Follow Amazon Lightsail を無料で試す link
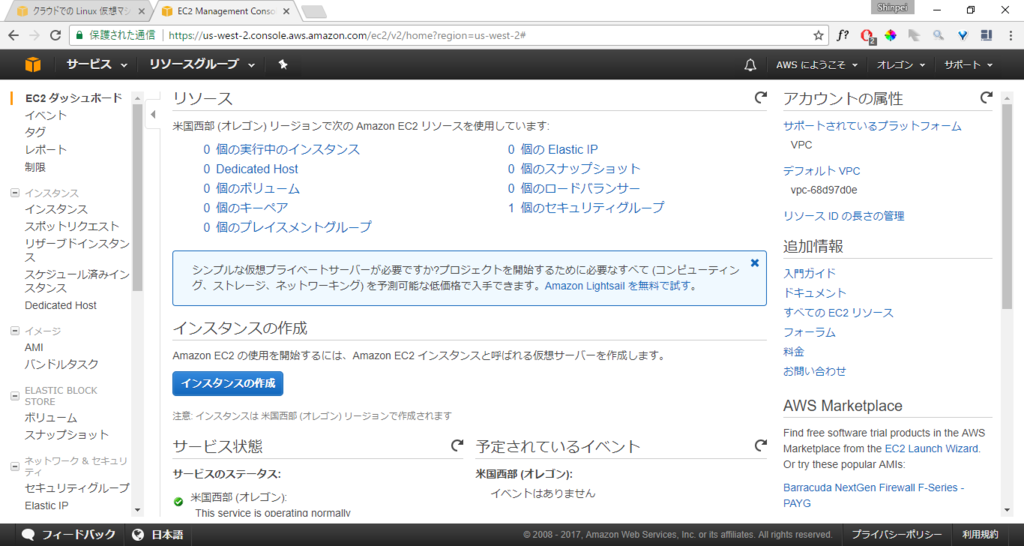This screenshot has width=1024, height=546. click(617, 285)
